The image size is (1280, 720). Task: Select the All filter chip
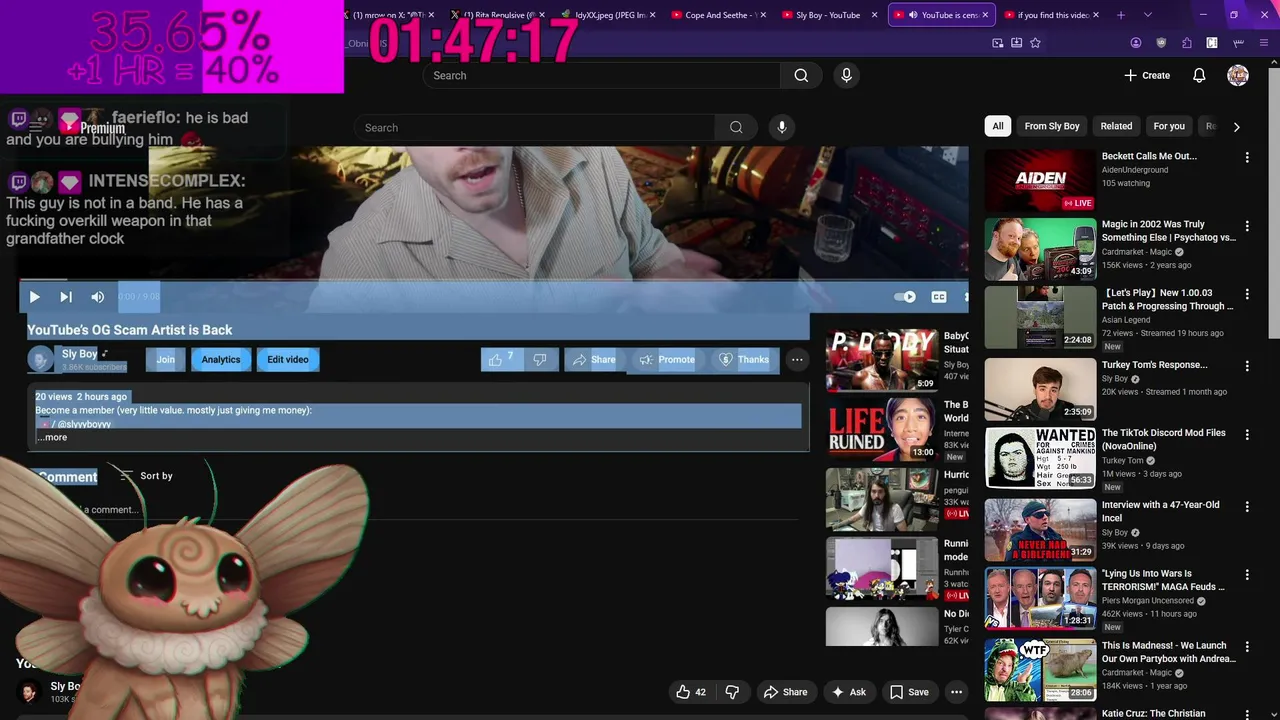point(997,126)
